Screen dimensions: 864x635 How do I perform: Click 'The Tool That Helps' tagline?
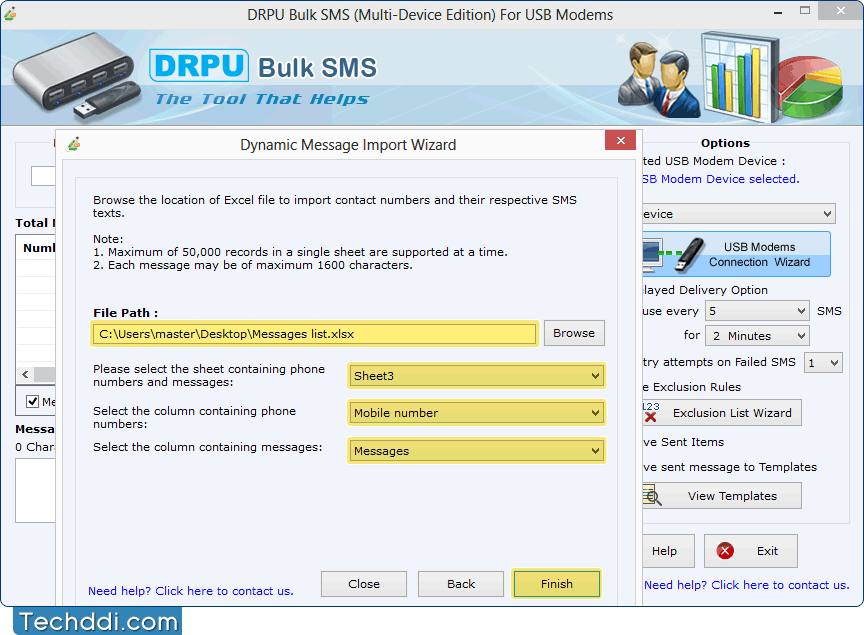pos(262,99)
